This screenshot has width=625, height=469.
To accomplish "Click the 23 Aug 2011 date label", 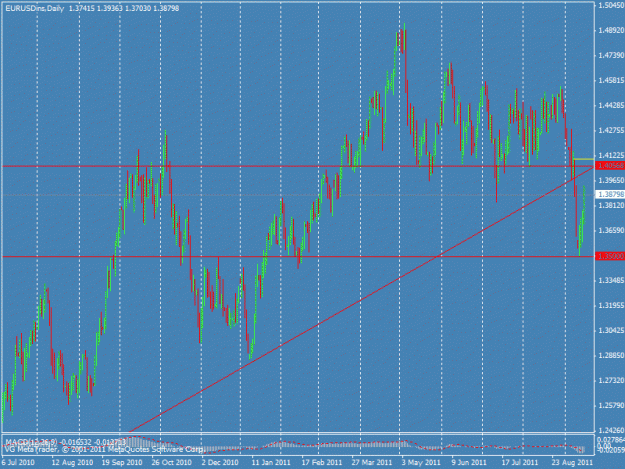I will [572, 463].
